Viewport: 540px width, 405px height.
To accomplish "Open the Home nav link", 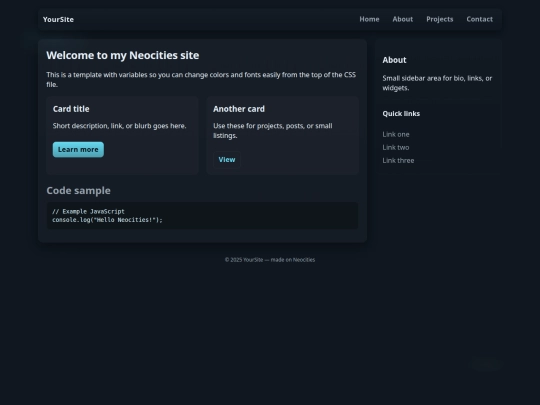I will click(369, 19).
